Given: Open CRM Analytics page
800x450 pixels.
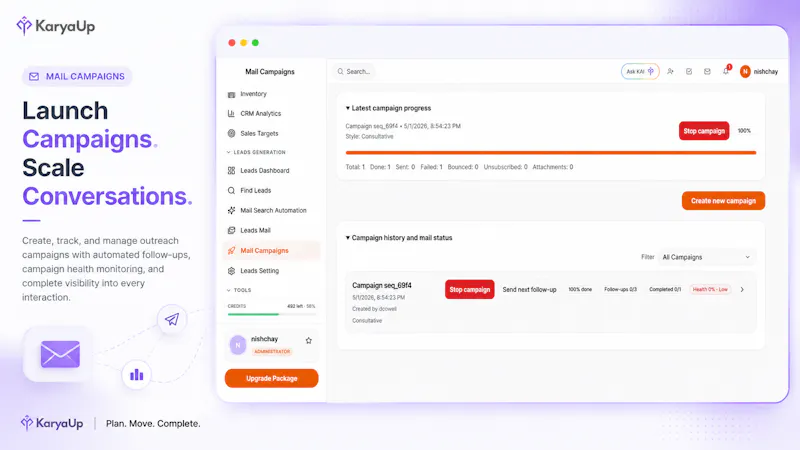Looking at the screenshot, I should (260, 114).
